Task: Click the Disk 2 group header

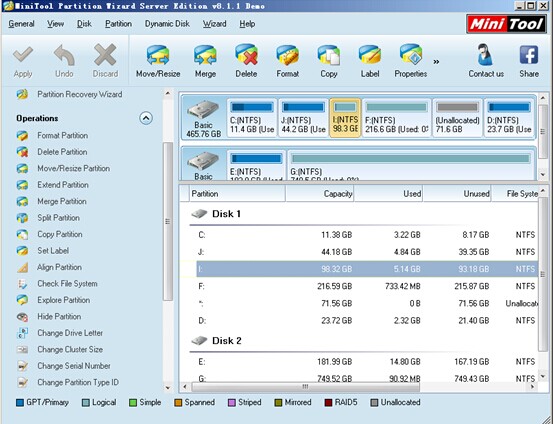Action: tap(216, 341)
